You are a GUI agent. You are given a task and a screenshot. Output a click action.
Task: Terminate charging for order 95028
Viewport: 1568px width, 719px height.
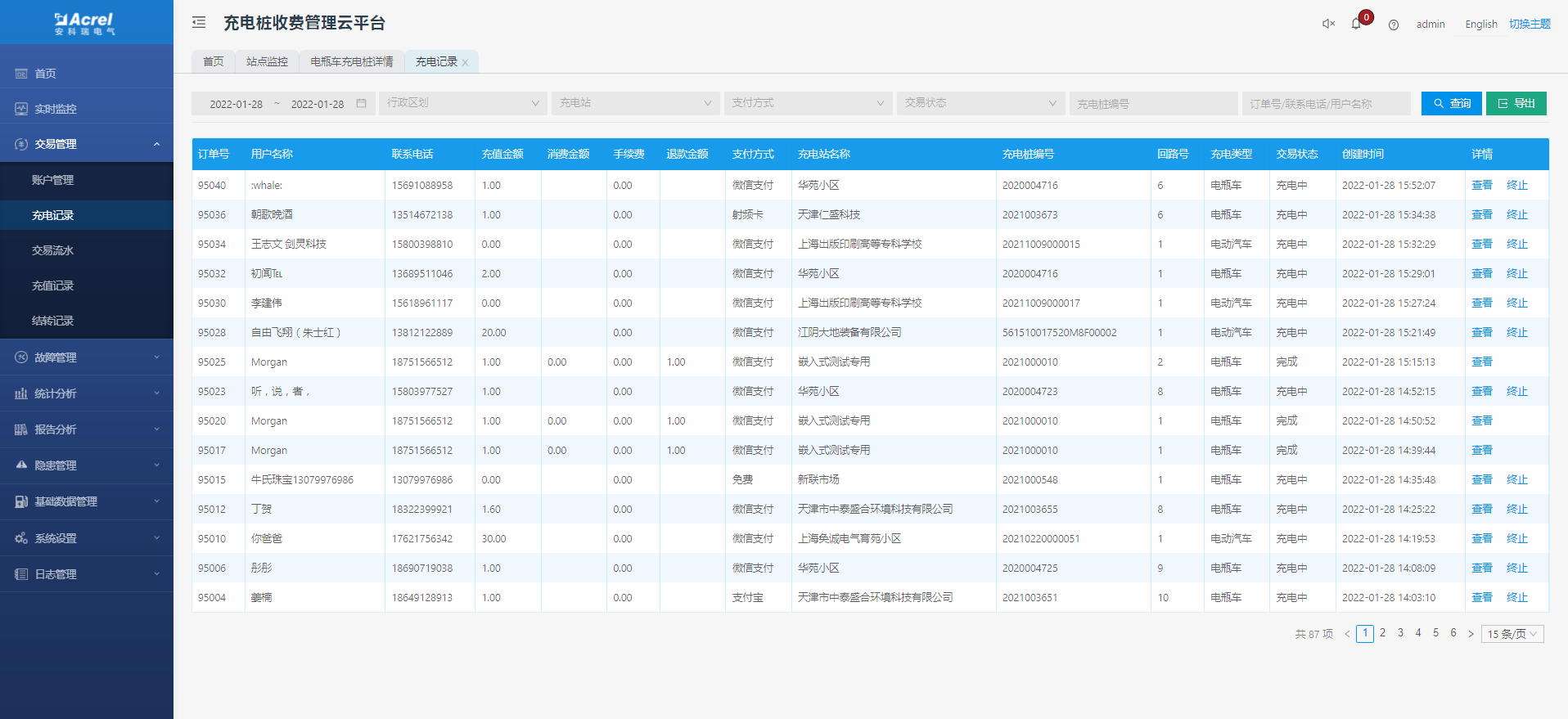pyautogui.click(x=1517, y=333)
